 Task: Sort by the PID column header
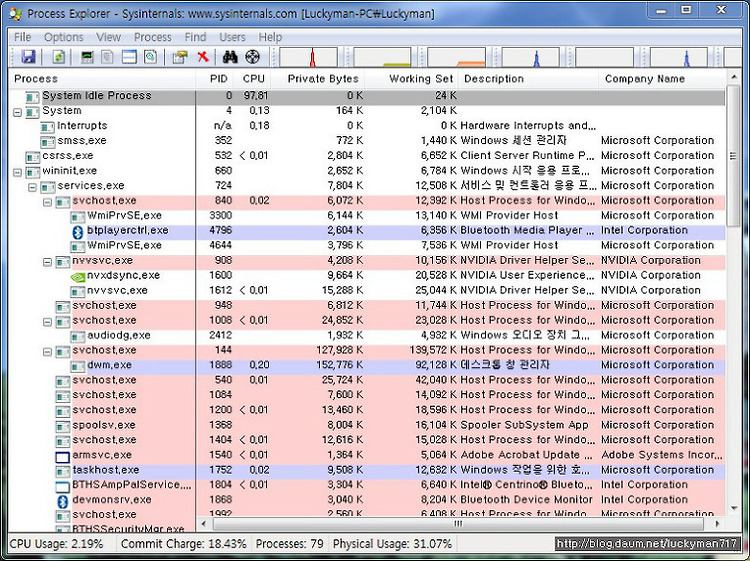216,79
